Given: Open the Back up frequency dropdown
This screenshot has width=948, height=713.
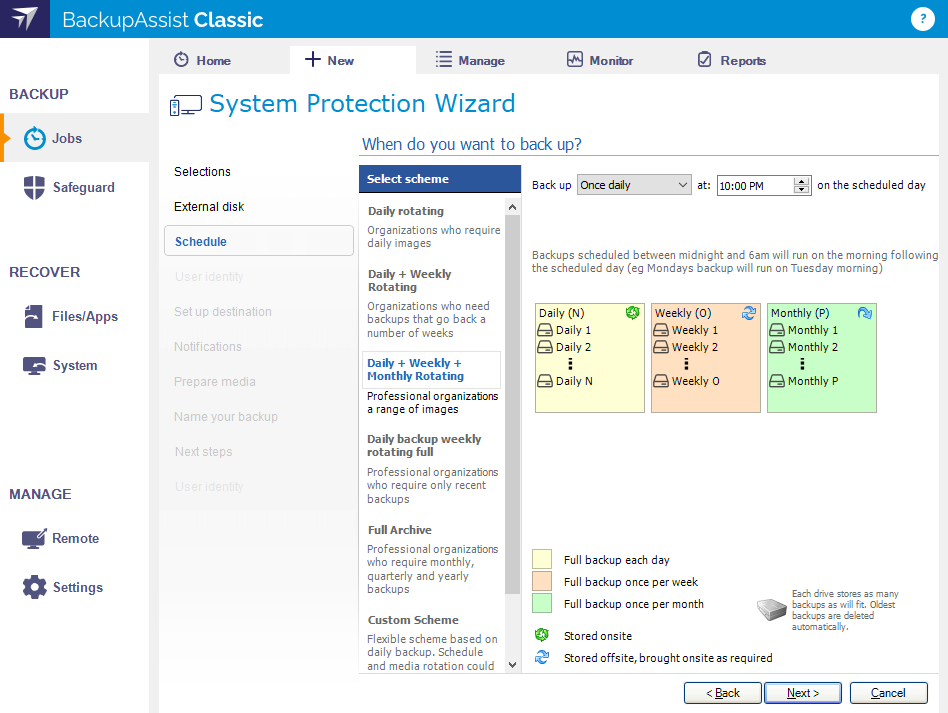Looking at the screenshot, I should [x=634, y=185].
